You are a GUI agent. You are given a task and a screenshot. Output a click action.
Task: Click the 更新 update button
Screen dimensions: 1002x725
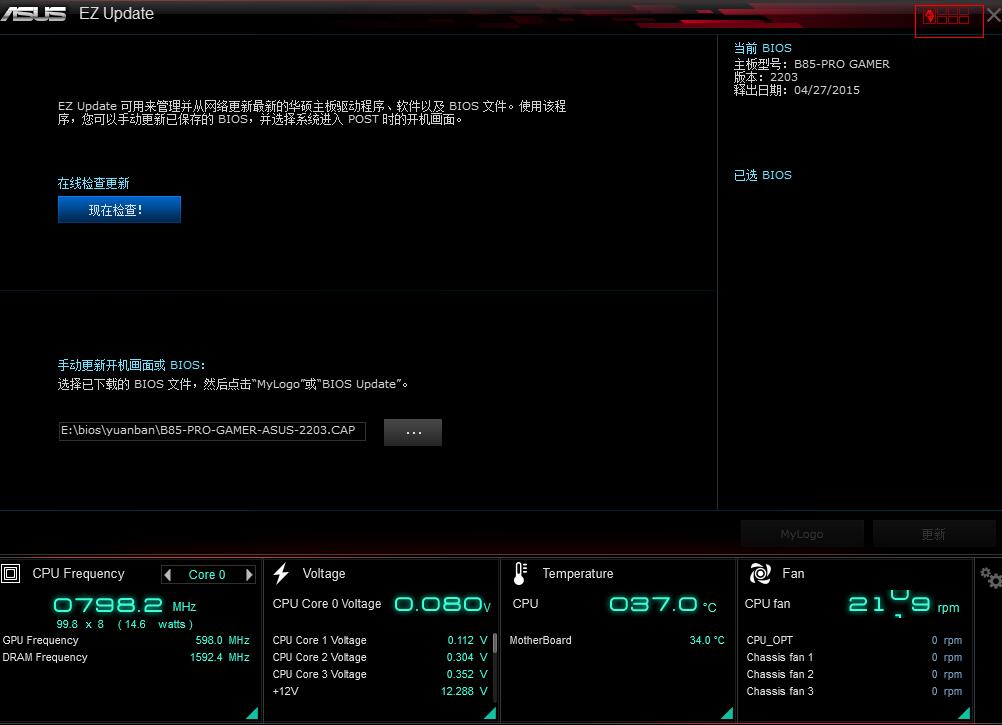tap(934, 534)
